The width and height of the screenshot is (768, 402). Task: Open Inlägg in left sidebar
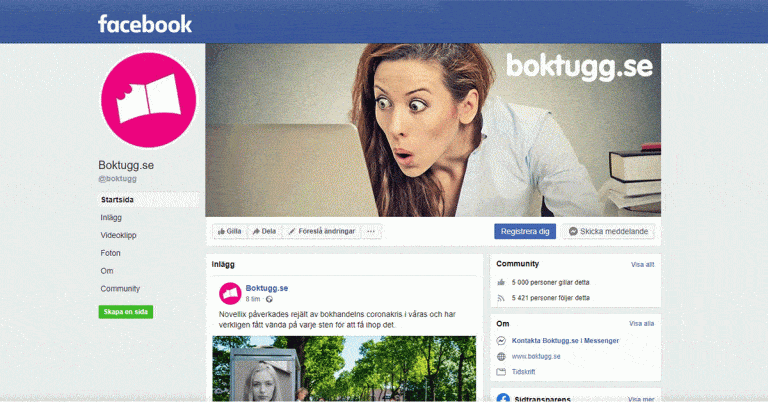111,217
